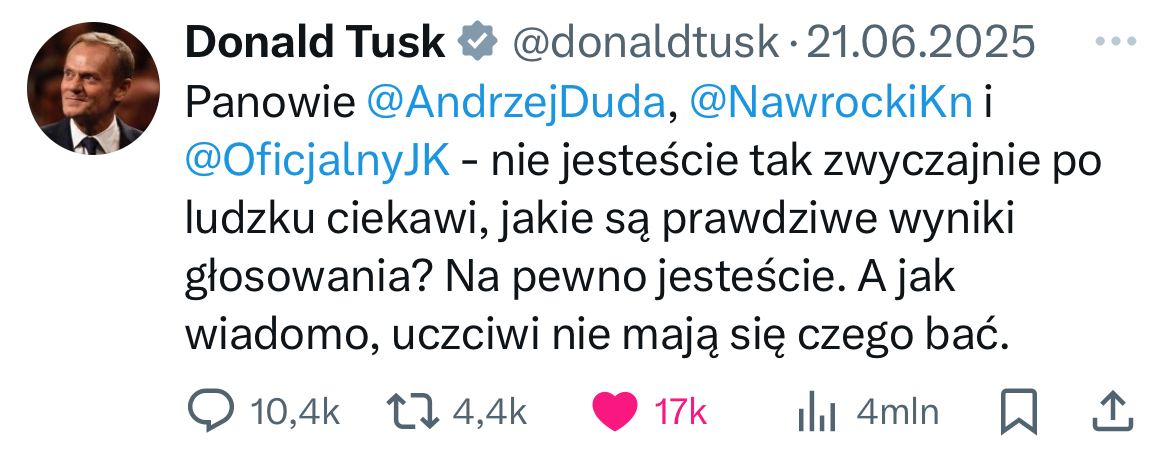Click the Donald Tusk display name
1170x454 pixels.
(315, 42)
